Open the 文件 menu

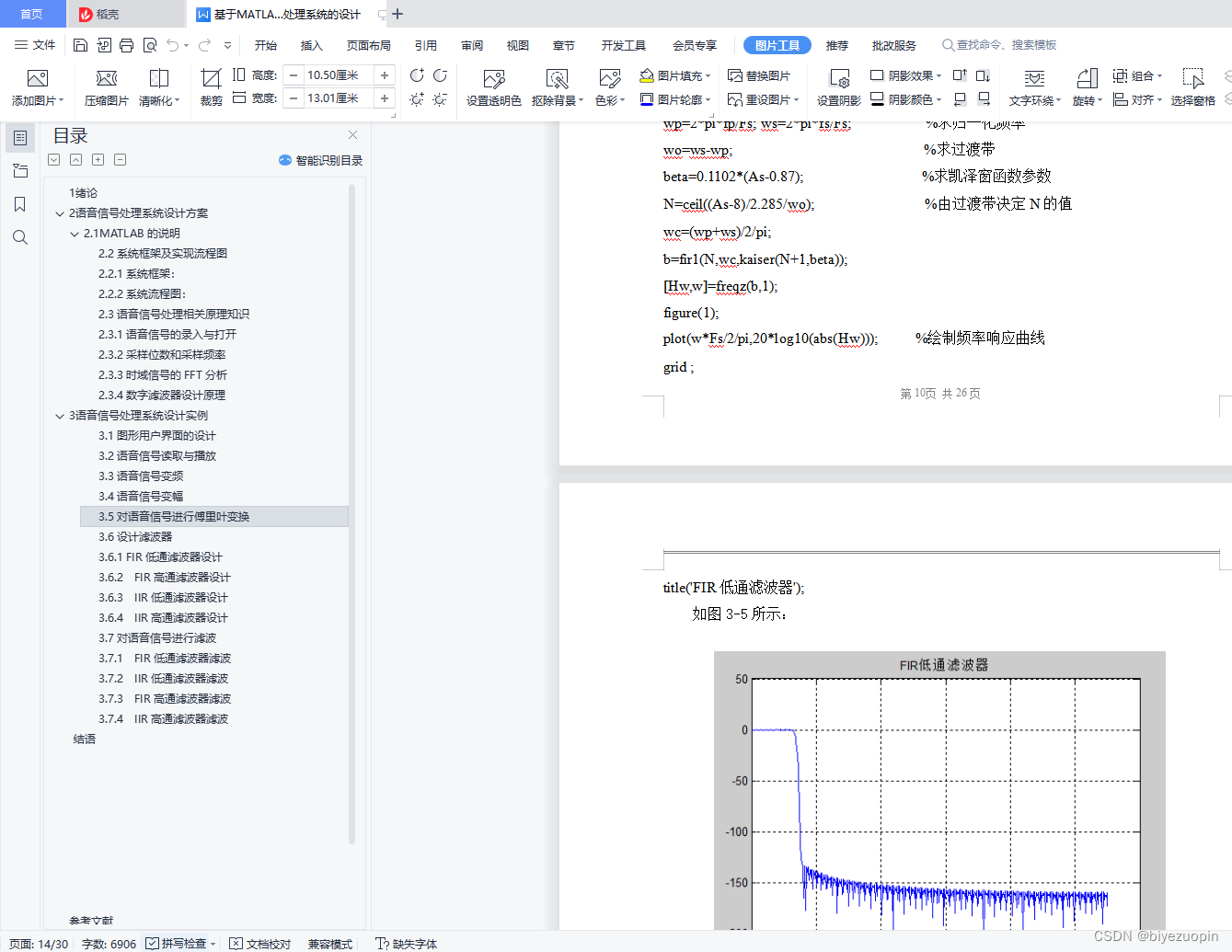click(x=35, y=45)
